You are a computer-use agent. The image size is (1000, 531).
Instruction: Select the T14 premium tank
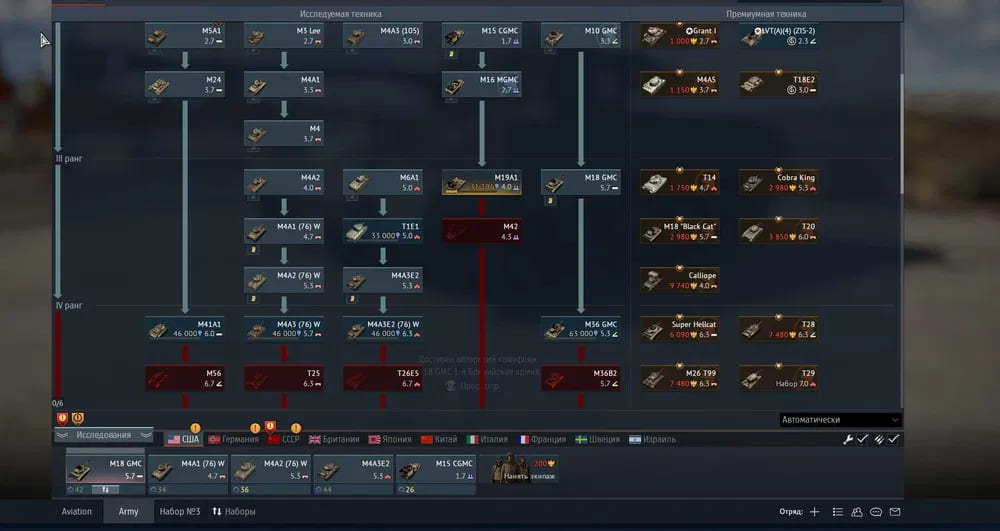[680, 183]
